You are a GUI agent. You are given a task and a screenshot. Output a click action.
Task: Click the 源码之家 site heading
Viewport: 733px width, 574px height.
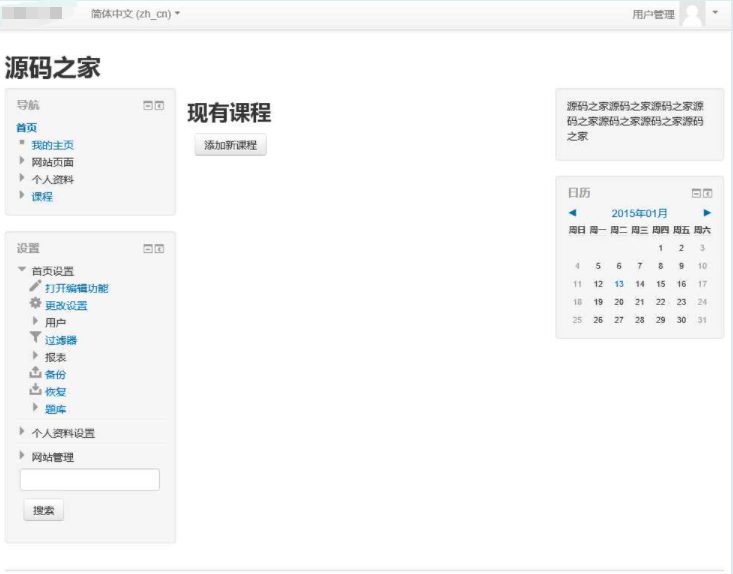coord(52,68)
